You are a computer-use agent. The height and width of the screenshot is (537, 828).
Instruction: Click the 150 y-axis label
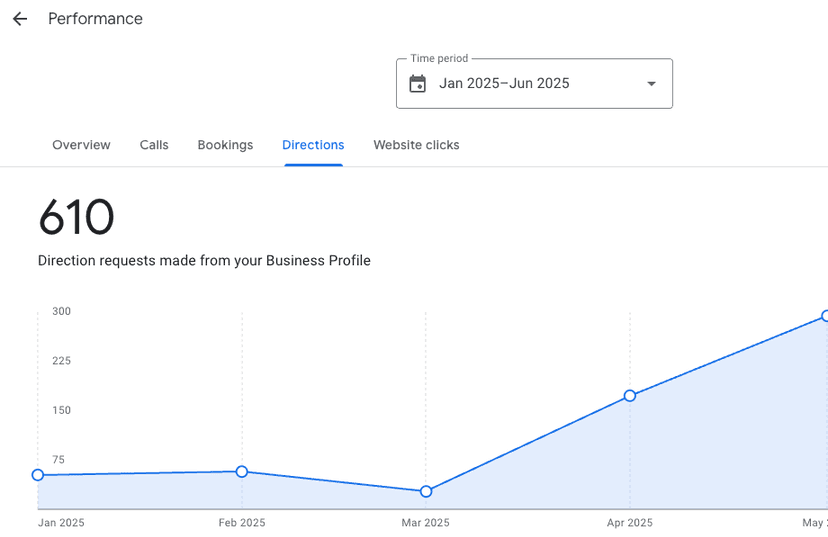point(61,410)
